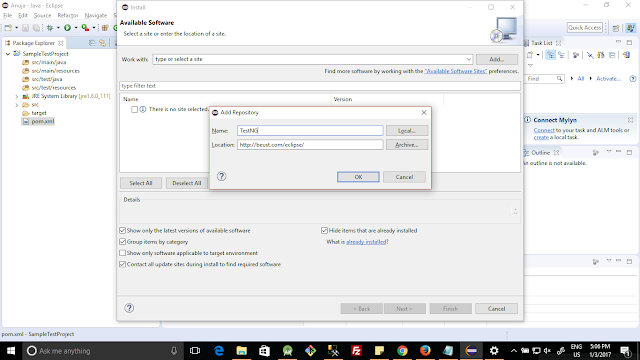Image resolution: width=640 pixels, height=360 pixels.
Task: Open Chrome from the Windows taskbar
Action: click(402, 351)
